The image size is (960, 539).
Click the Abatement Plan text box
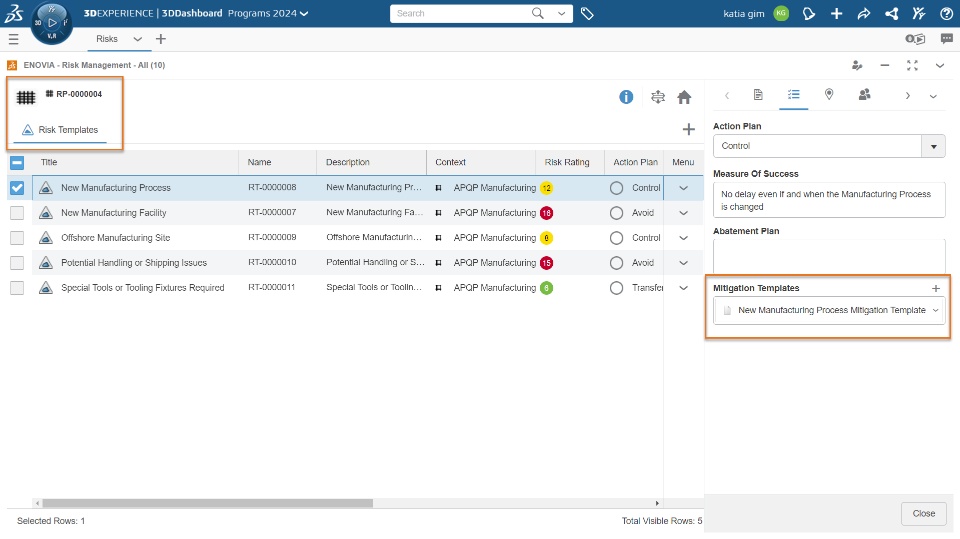(x=829, y=254)
